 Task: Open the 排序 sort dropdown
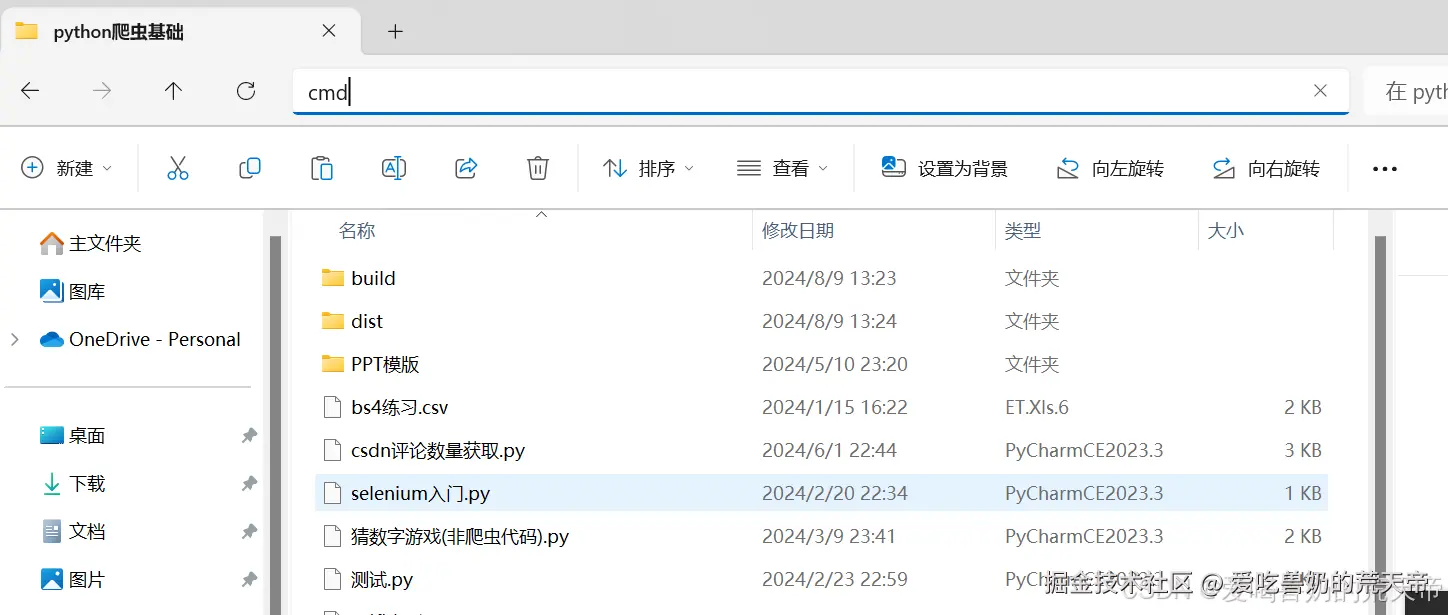pos(648,168)
